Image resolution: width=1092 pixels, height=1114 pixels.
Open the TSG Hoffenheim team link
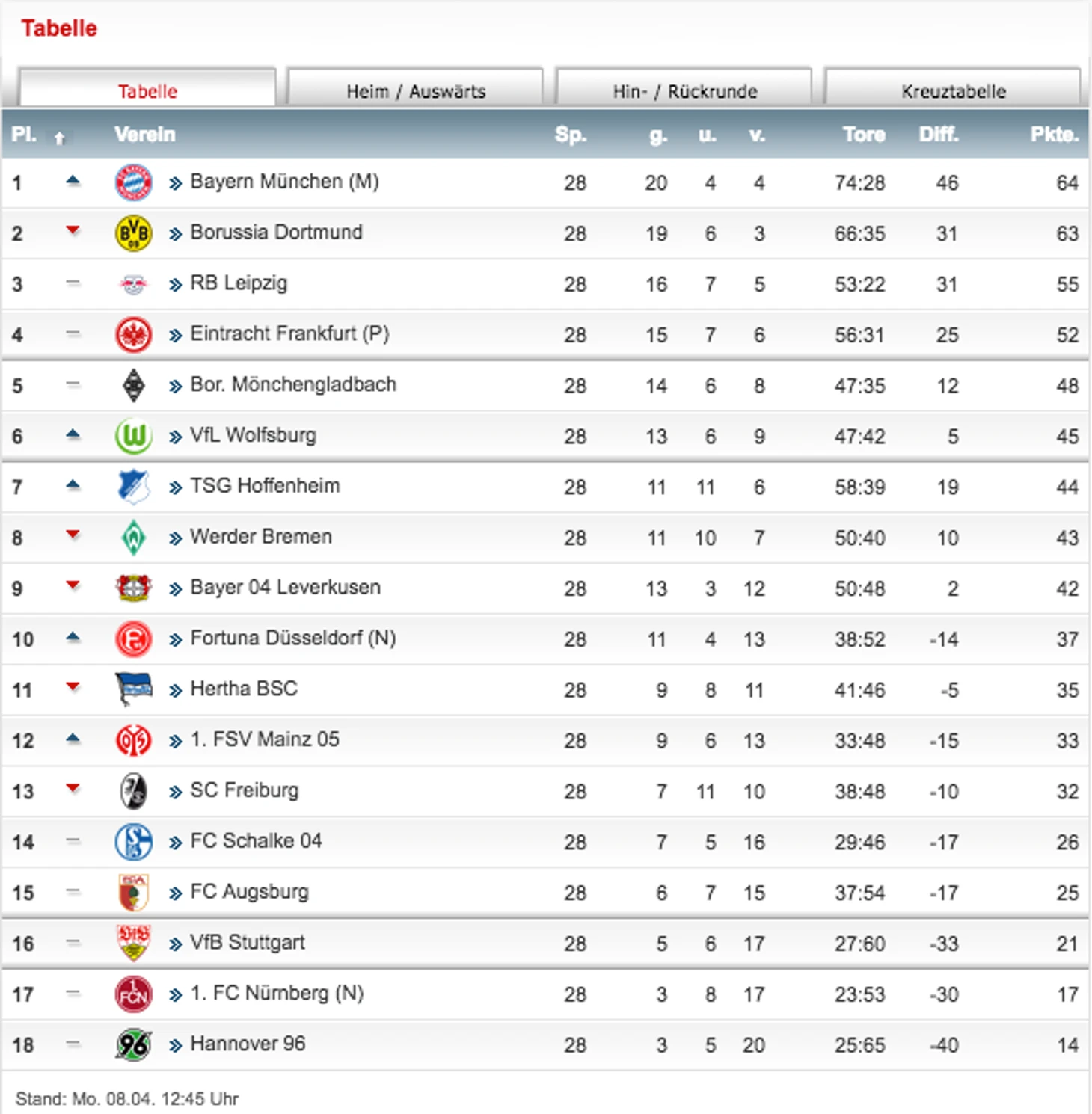[x=265, y=486]
